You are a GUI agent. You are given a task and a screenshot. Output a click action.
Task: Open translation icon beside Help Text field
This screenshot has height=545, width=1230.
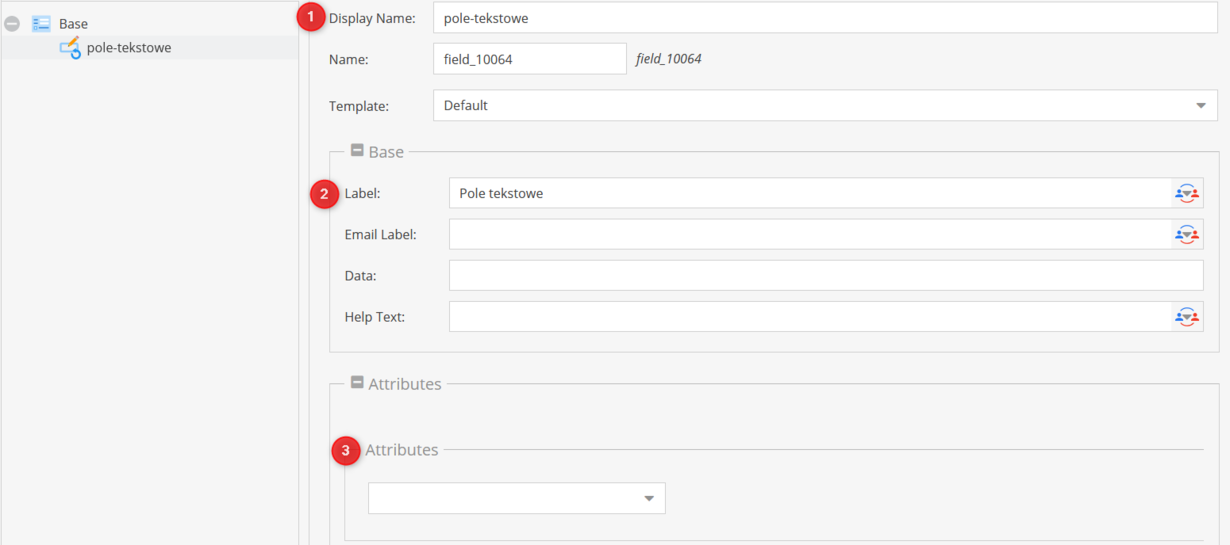tap(1187, 316)
